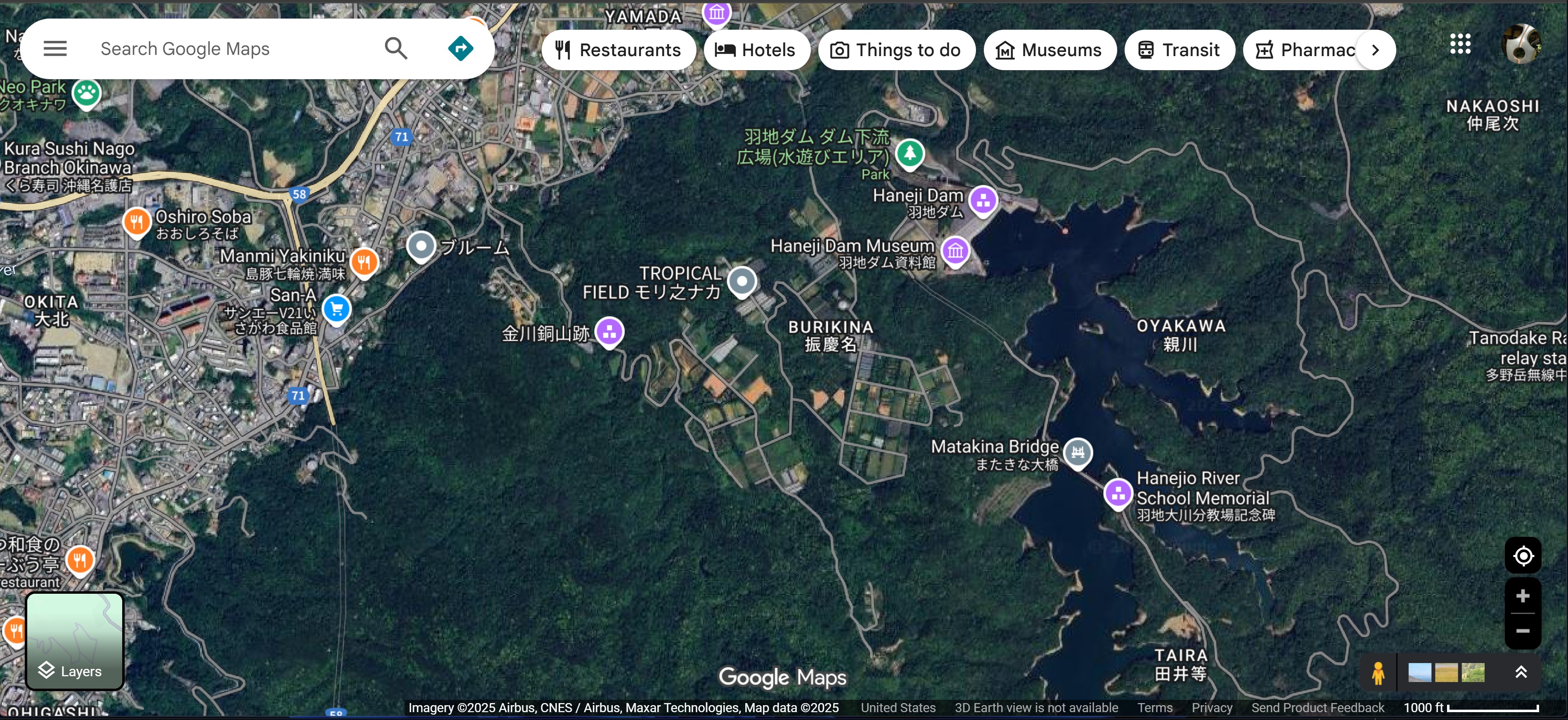Select the Pegman Street View icon

[1378, 673]
